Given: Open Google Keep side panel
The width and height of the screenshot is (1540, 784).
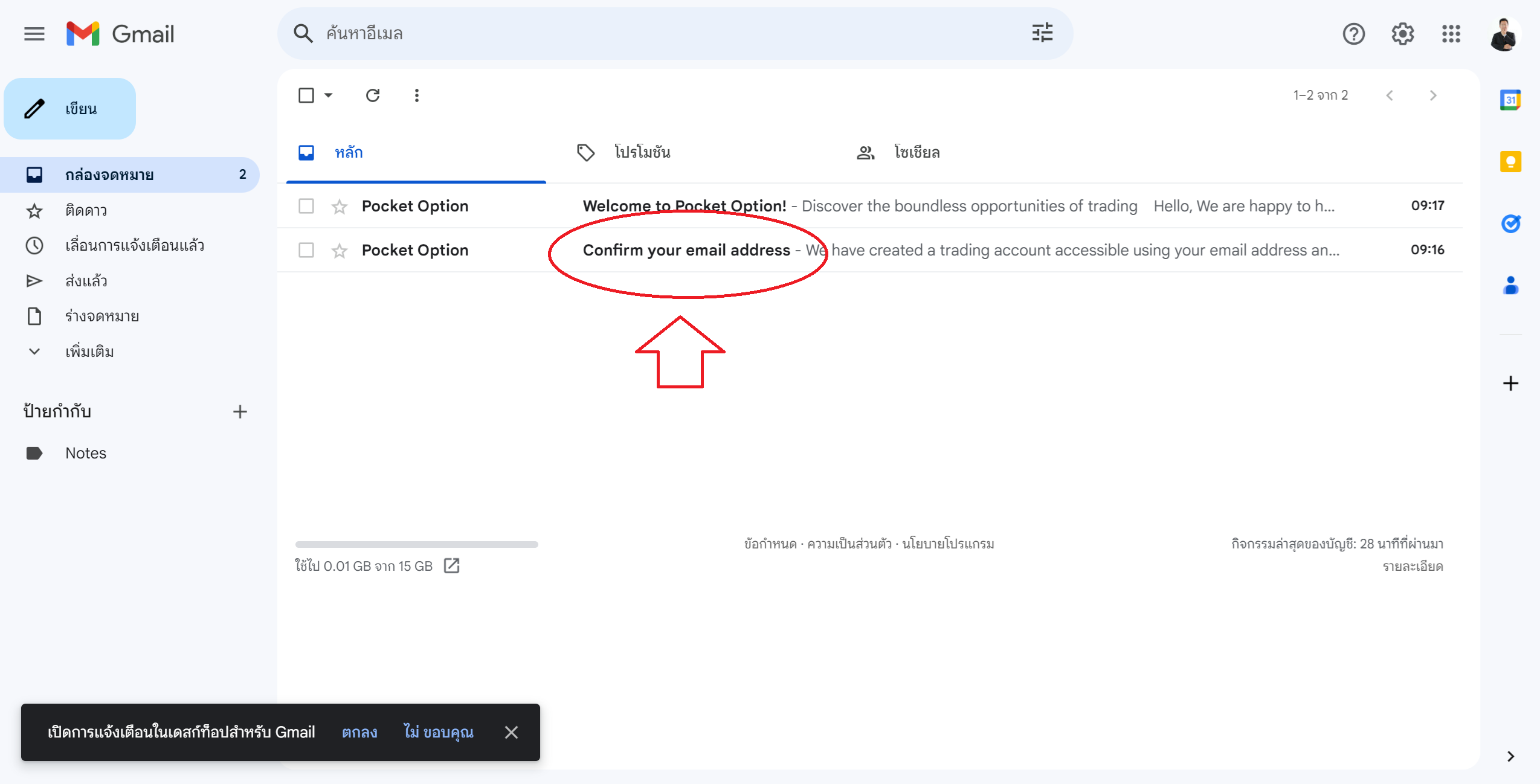Looking at the screenshot, I should coord(1510,161).
